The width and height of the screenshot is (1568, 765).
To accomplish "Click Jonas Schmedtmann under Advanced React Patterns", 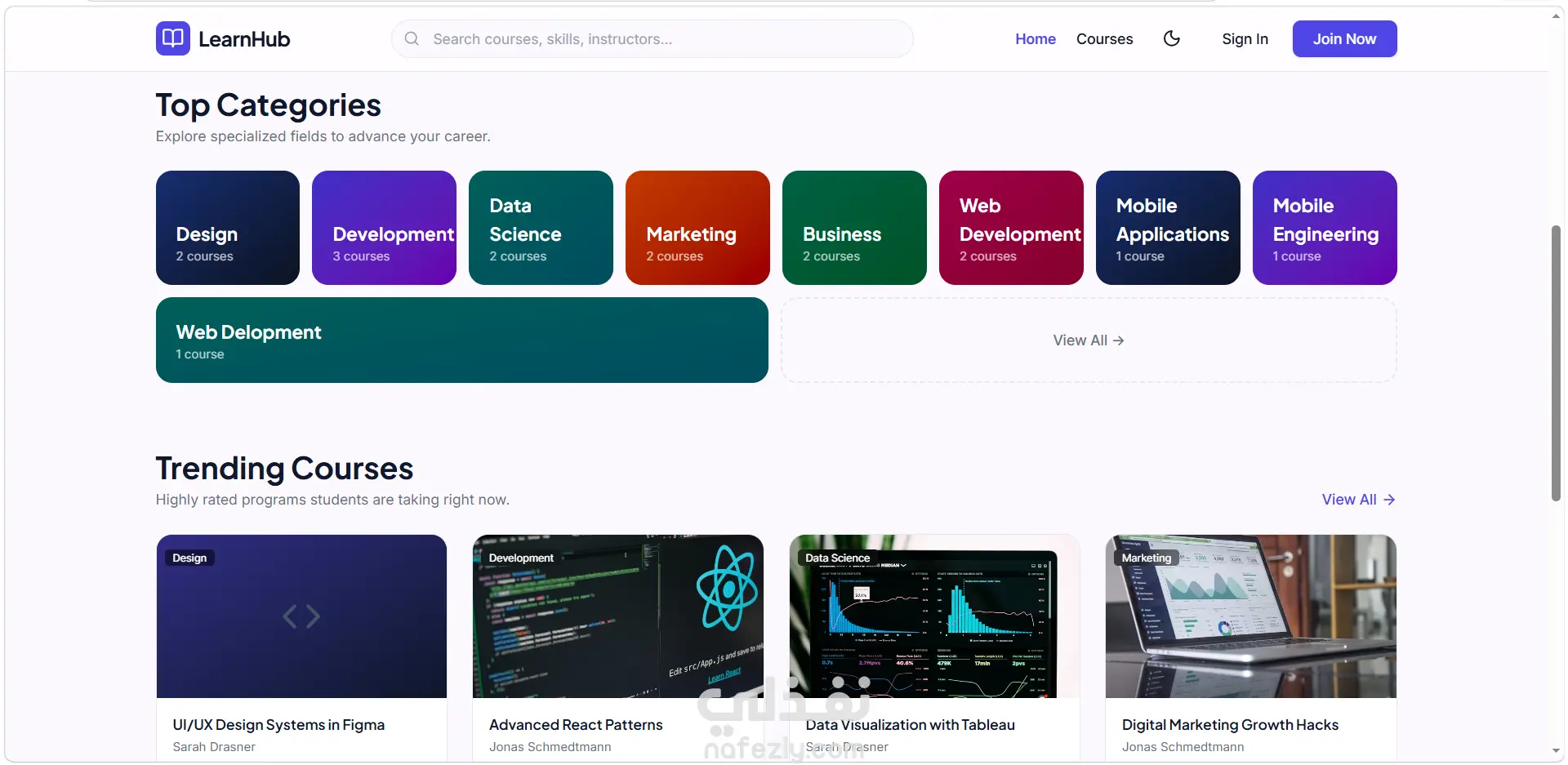I will [550, 747].
